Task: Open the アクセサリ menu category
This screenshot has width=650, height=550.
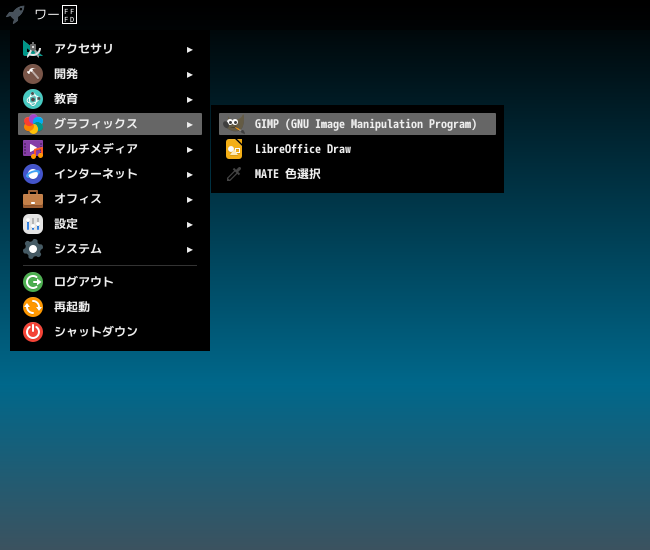Action: pos(110,49)
